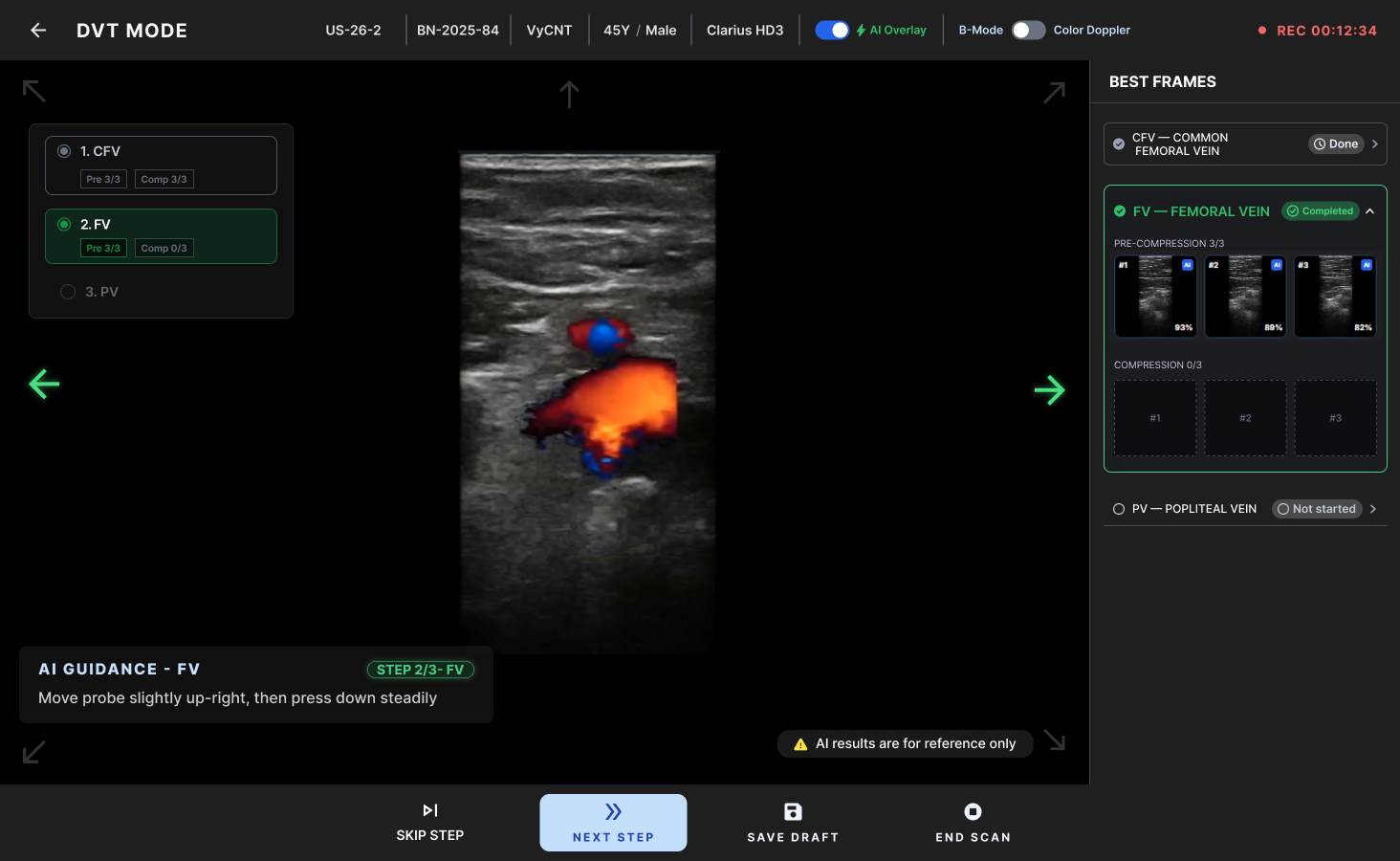Screen dimensions: 1400x861
Task: Click the lightning bolt AI Overlay icon
Action: pos(861,31)
